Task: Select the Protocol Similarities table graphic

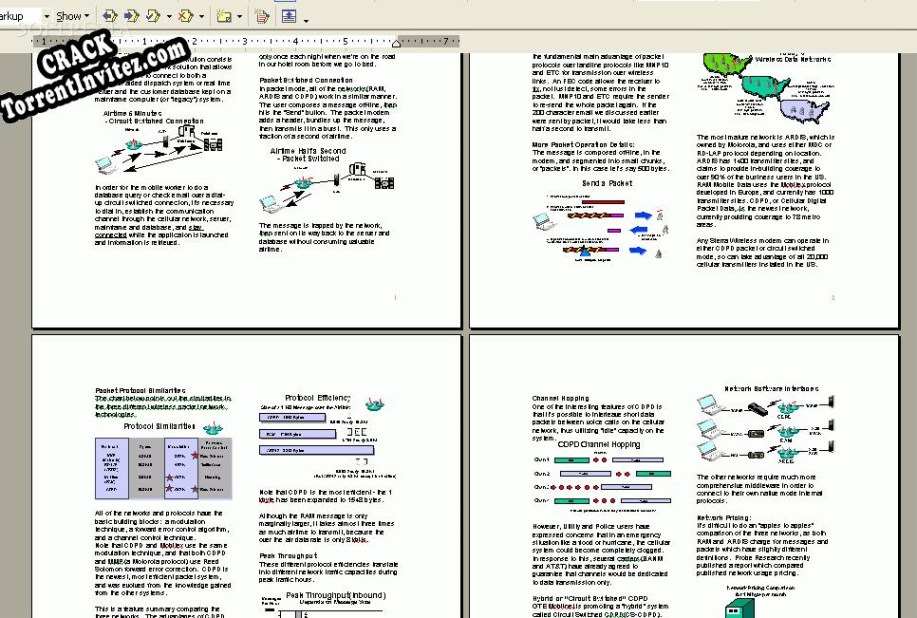Action: pos(164,468)
